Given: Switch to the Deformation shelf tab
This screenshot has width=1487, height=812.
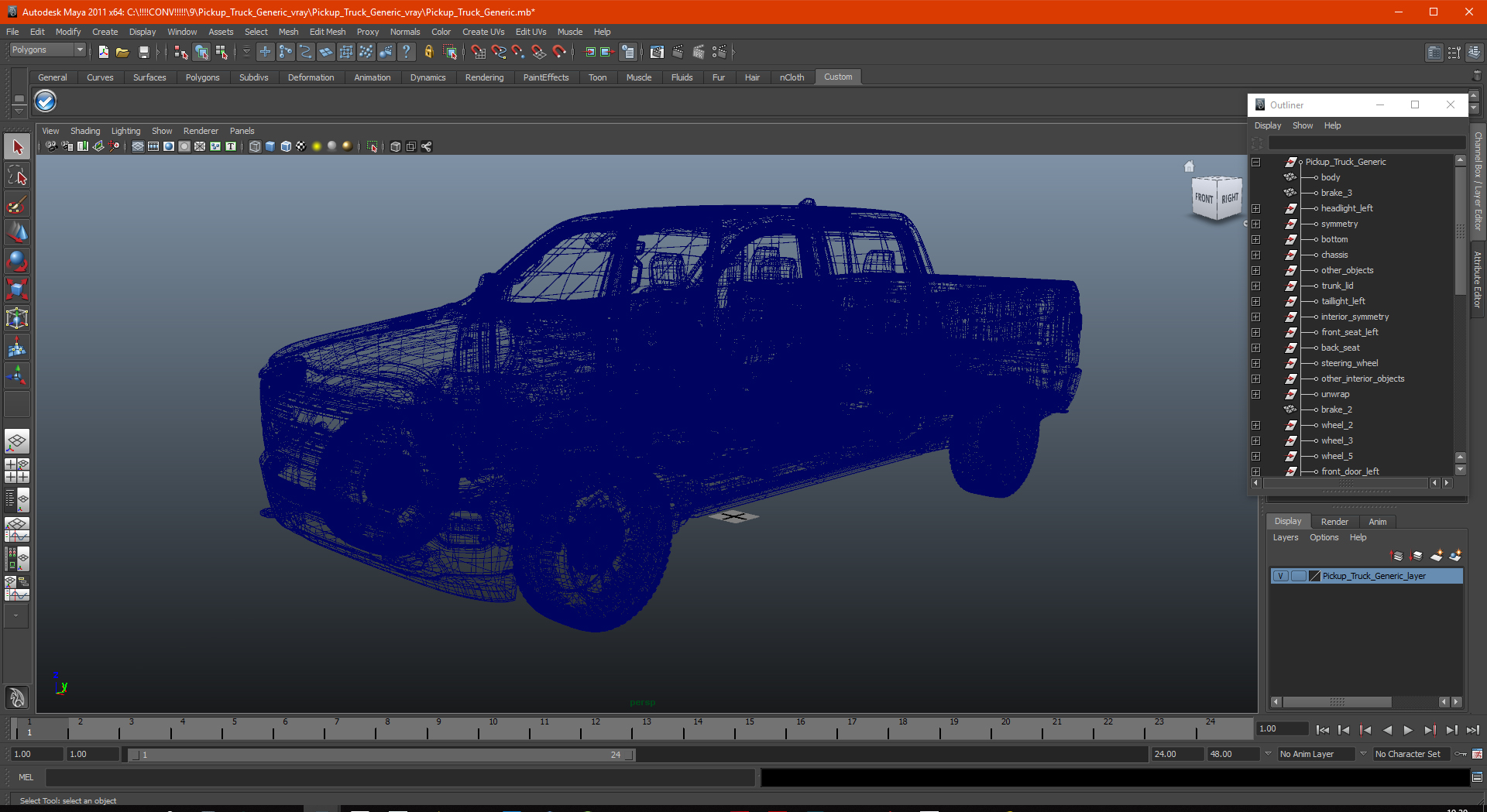Looking at the screenshot, I should [x=311, y=77].
